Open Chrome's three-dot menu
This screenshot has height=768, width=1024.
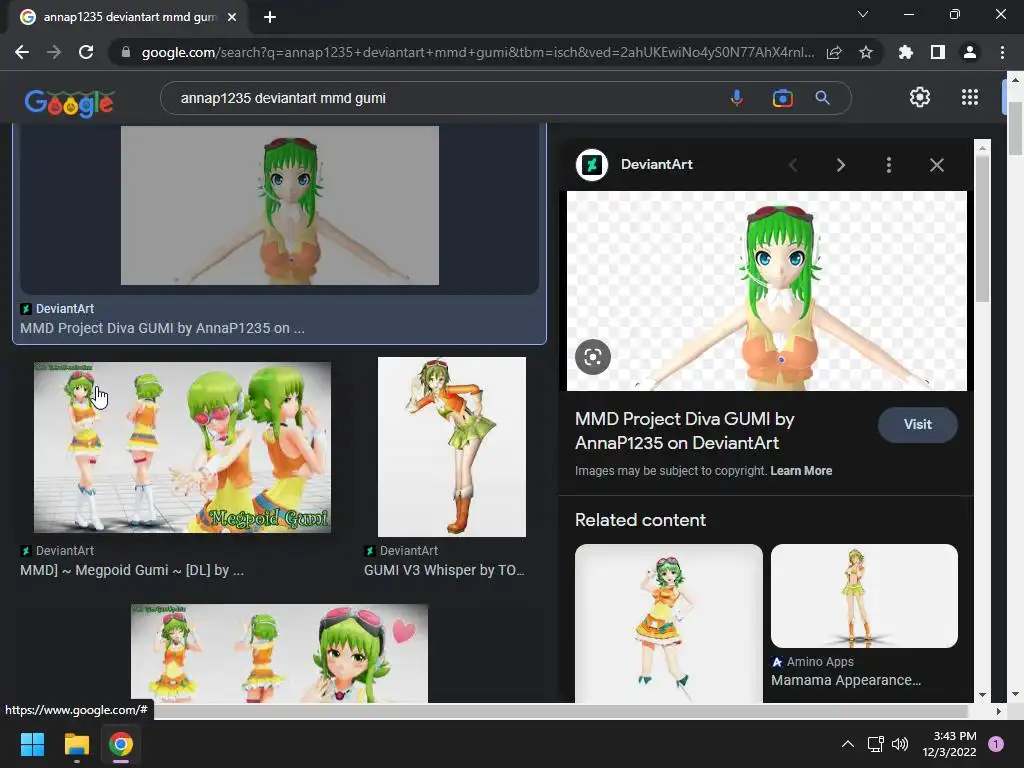1002,52
